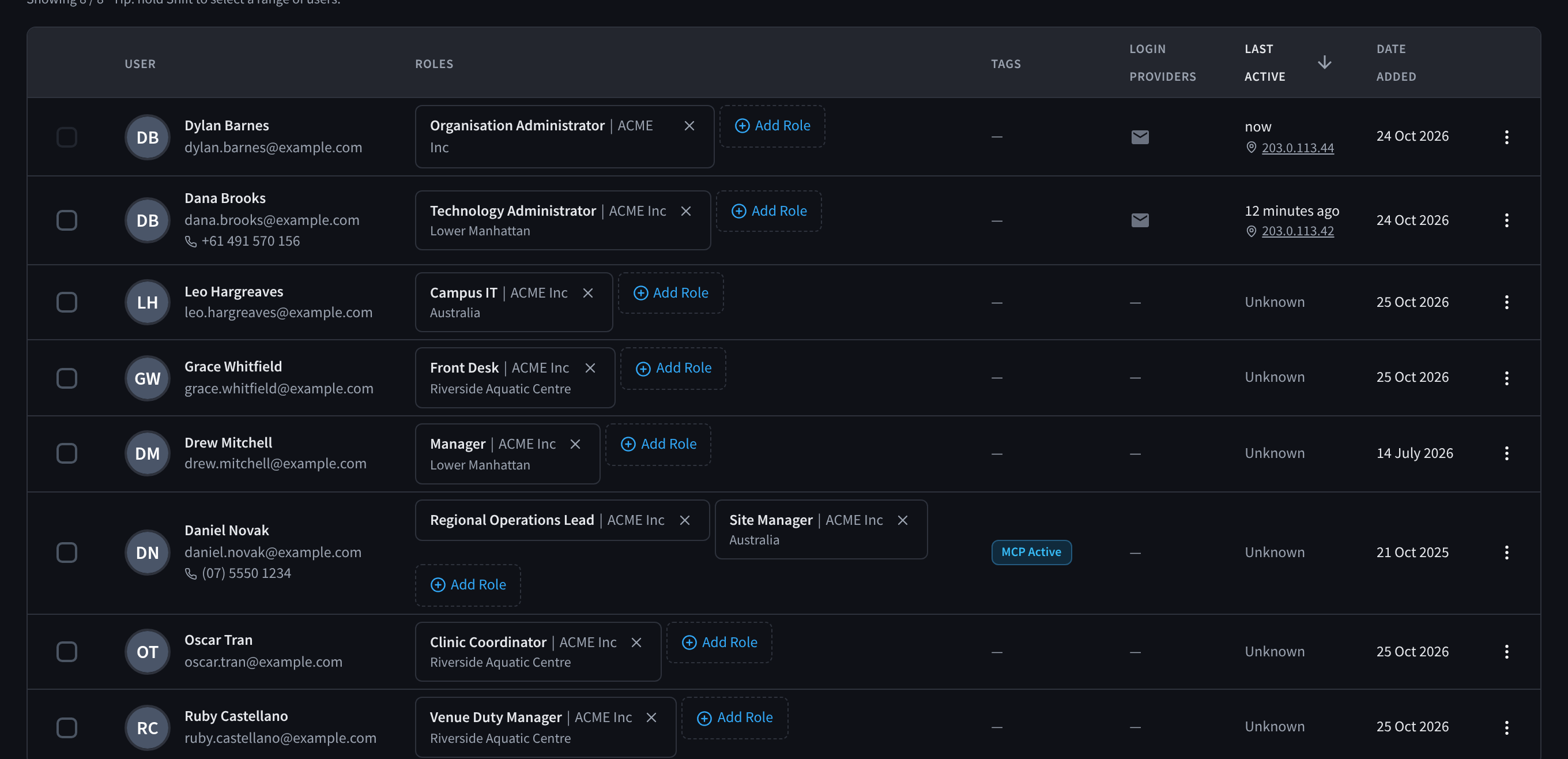The width and height of the screenshot is (1568, 759).
Task: Add Role for Leo Hargreaves
Action: pos(671,293)
